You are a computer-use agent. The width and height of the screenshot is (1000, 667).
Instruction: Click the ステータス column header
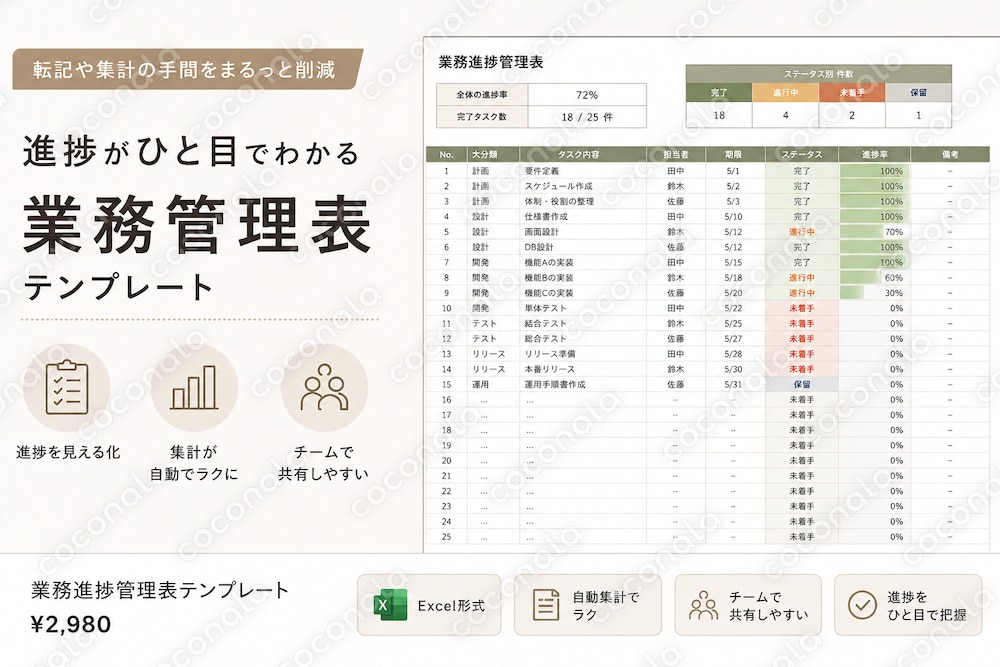[802, 154]
